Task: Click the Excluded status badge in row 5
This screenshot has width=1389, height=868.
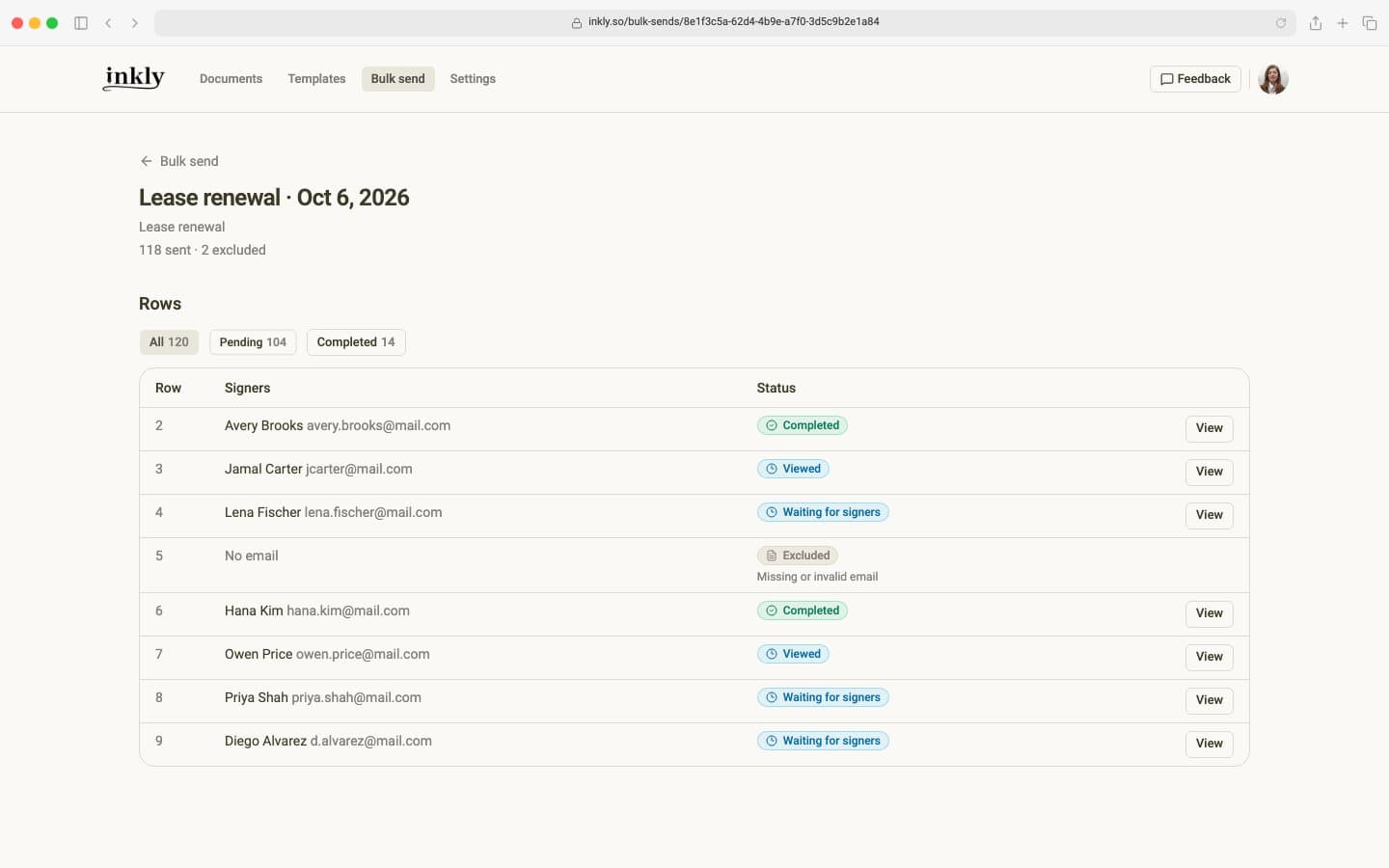Action: point(798,556)
